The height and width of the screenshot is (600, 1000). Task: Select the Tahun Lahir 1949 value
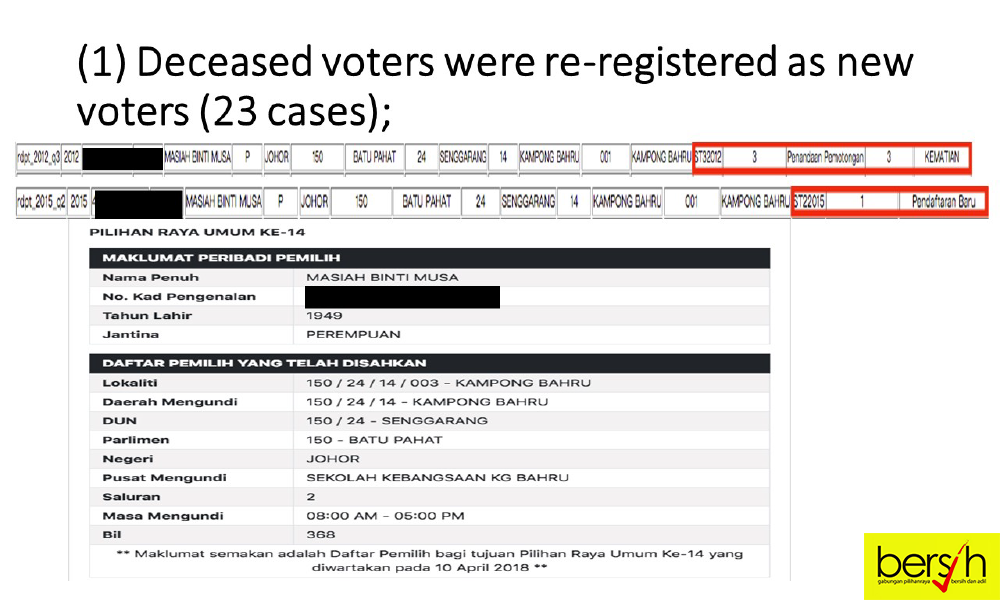pyautogui.click(x=324, y=316)
